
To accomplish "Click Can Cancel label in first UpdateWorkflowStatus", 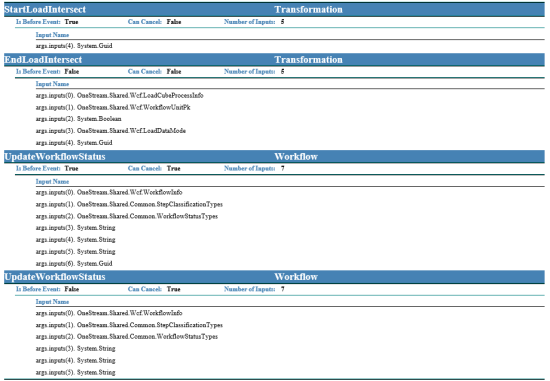I will point(145,168).
